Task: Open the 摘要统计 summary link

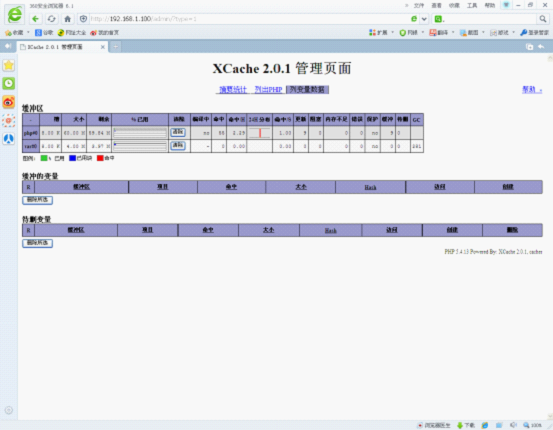Action: pyautogui.click(x=233, y=90)
